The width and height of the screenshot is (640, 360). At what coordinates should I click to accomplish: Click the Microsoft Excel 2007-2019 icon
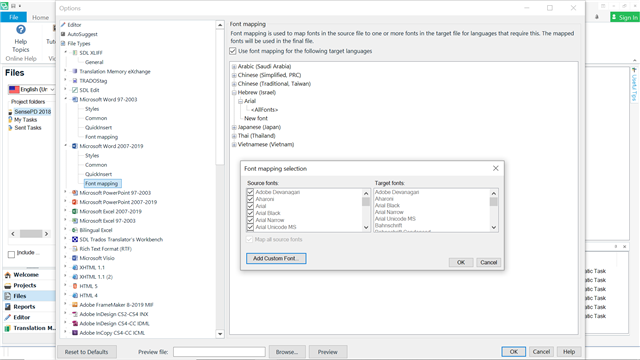tap(75, 211)
